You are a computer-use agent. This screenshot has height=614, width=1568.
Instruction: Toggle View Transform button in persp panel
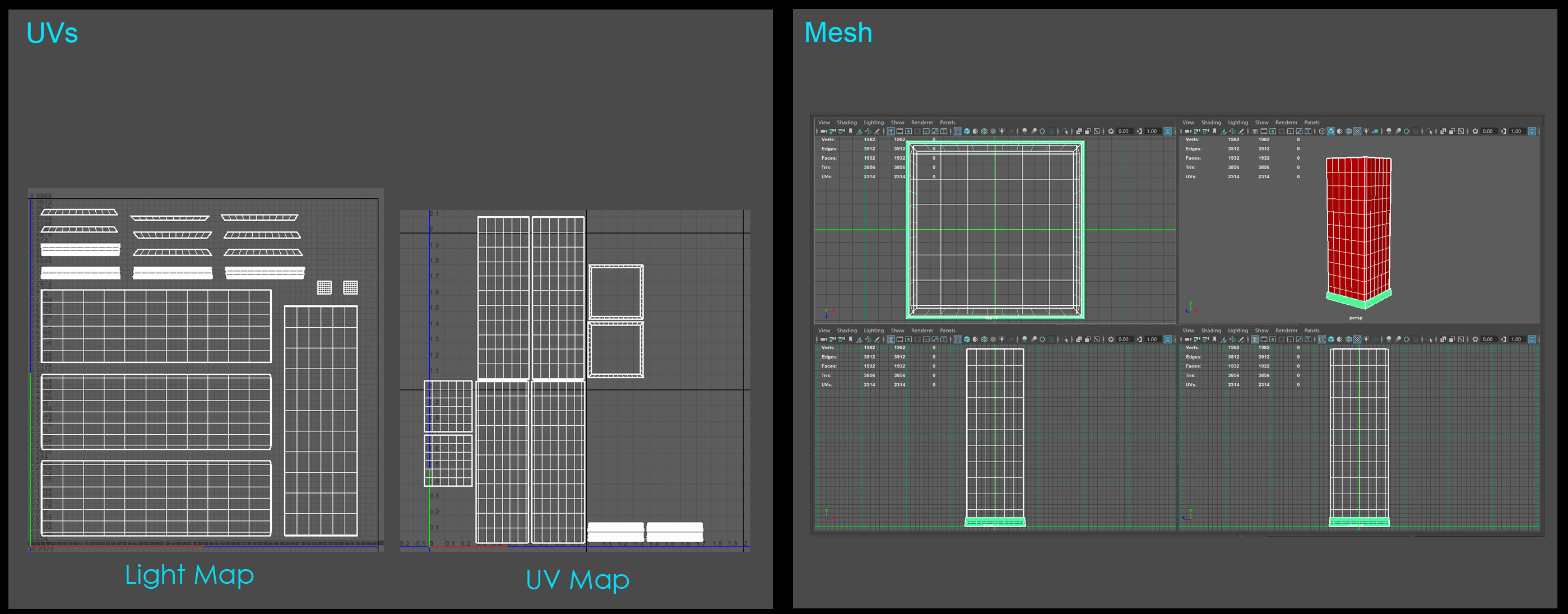[1532, 132]
